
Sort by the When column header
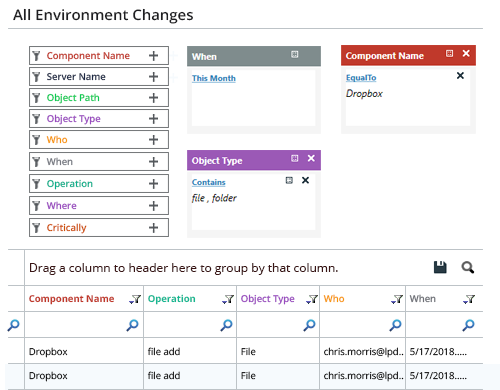coord(423,299)
